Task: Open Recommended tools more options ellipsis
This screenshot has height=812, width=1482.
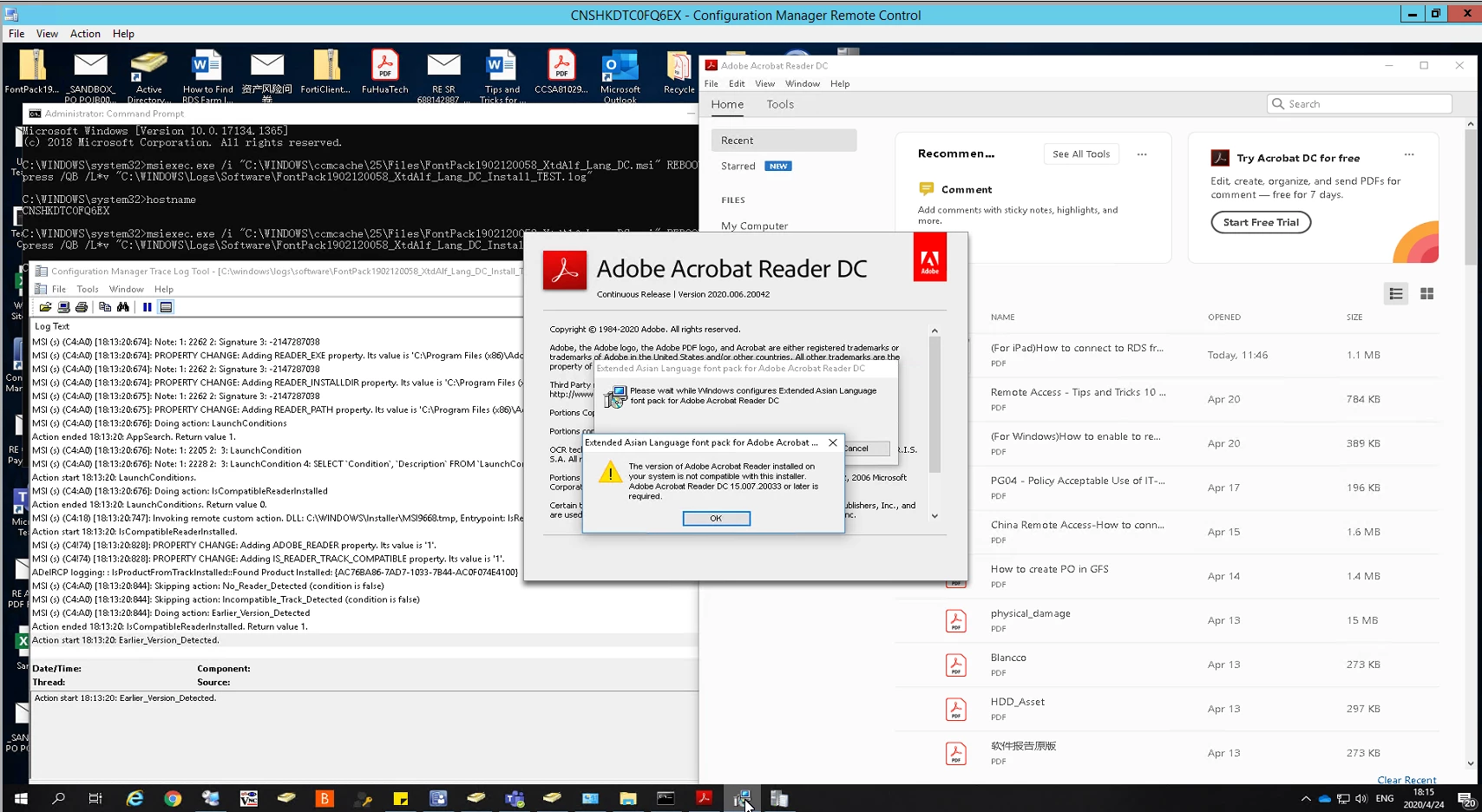Action: pyautogui.click(x=1142, y=154)
